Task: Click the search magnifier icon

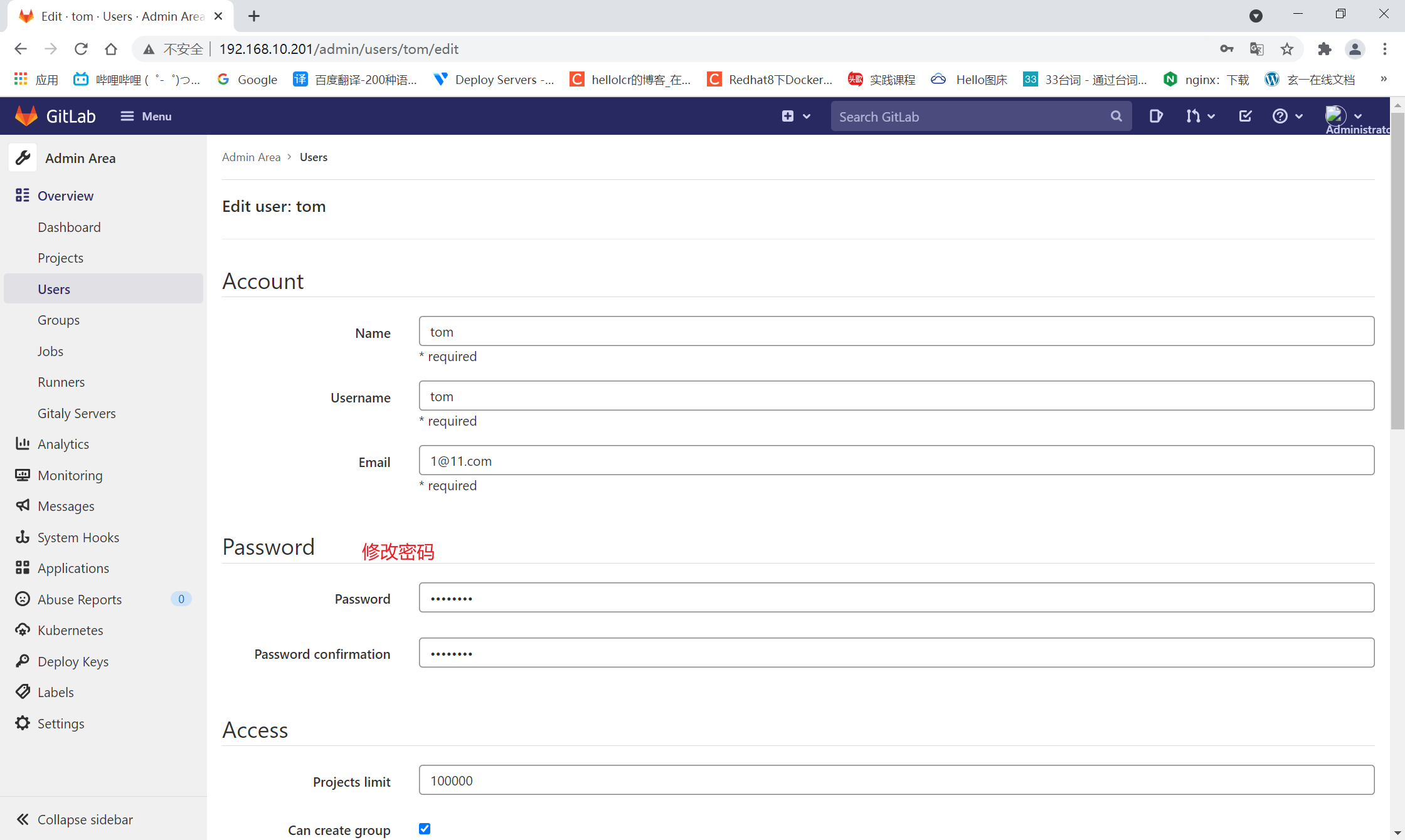Action: [1116, 116]
